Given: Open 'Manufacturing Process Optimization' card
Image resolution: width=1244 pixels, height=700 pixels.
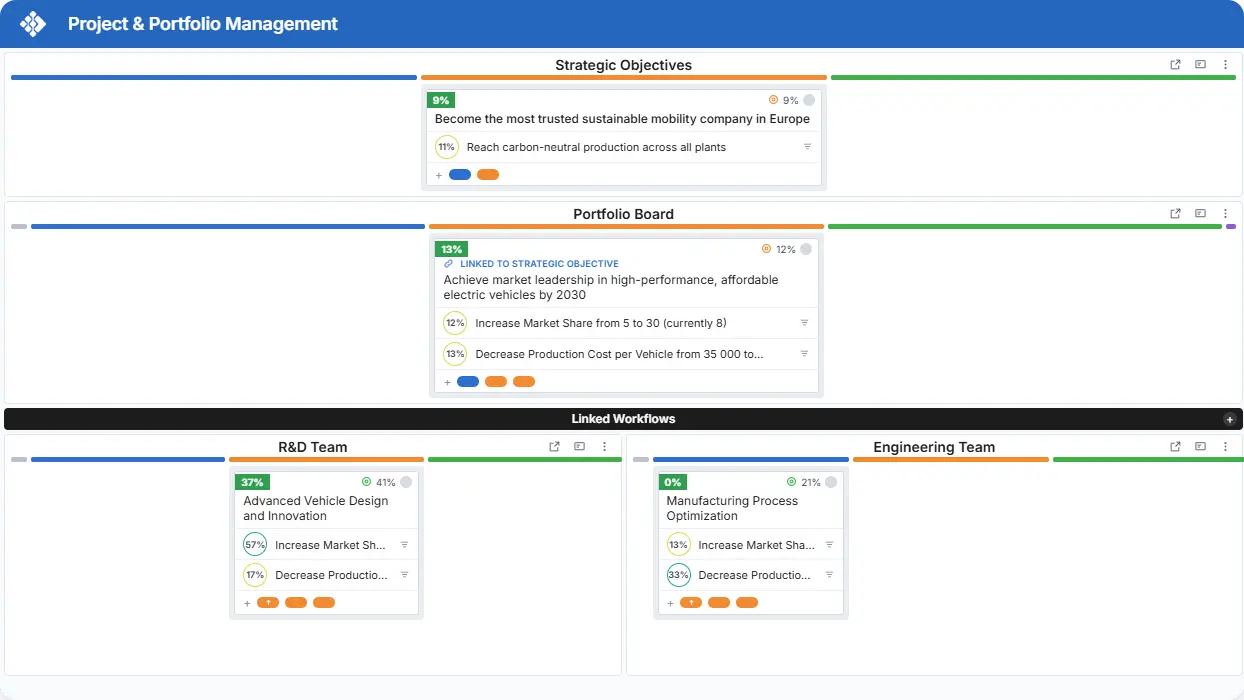Looking at the screenshot, I should point(732,508).
